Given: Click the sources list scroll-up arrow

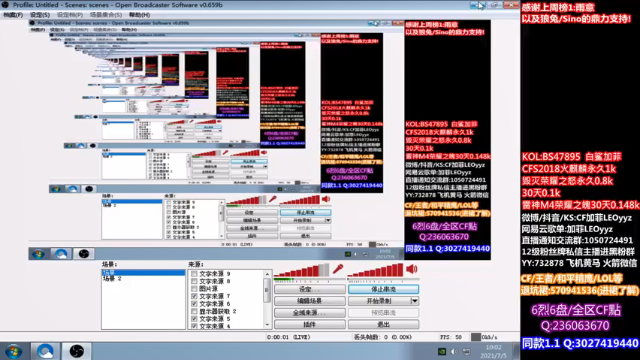Looking at the screenshot, I should click(267, 274).
